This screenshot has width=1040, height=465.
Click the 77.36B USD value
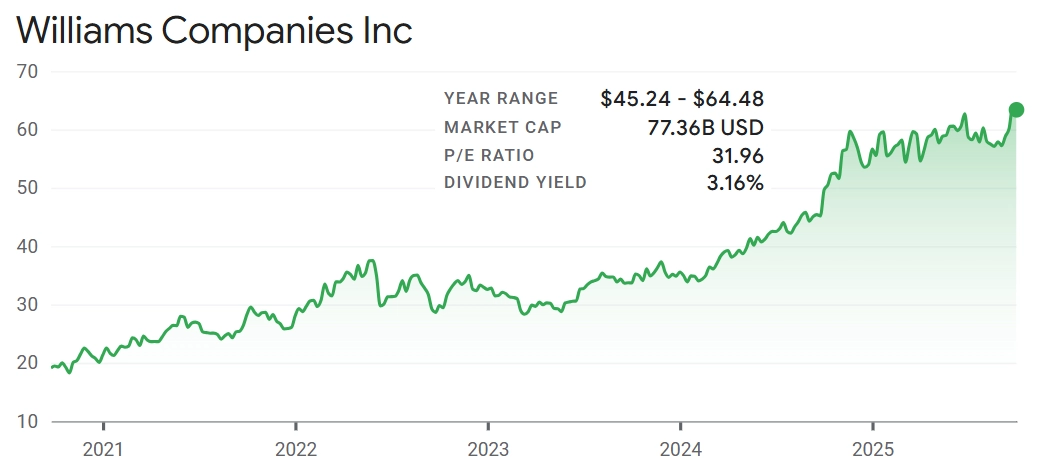(706, 127)
